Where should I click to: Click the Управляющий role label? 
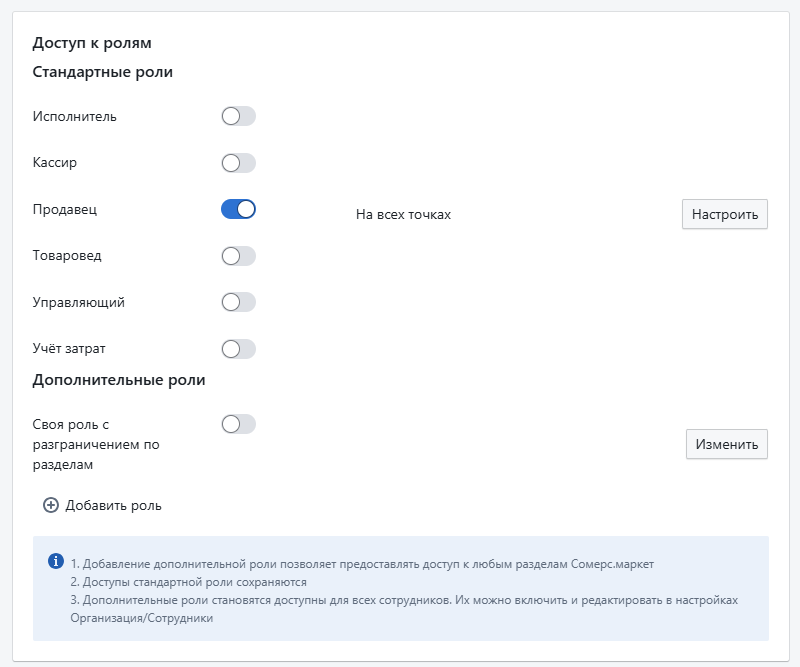point(79,302)
